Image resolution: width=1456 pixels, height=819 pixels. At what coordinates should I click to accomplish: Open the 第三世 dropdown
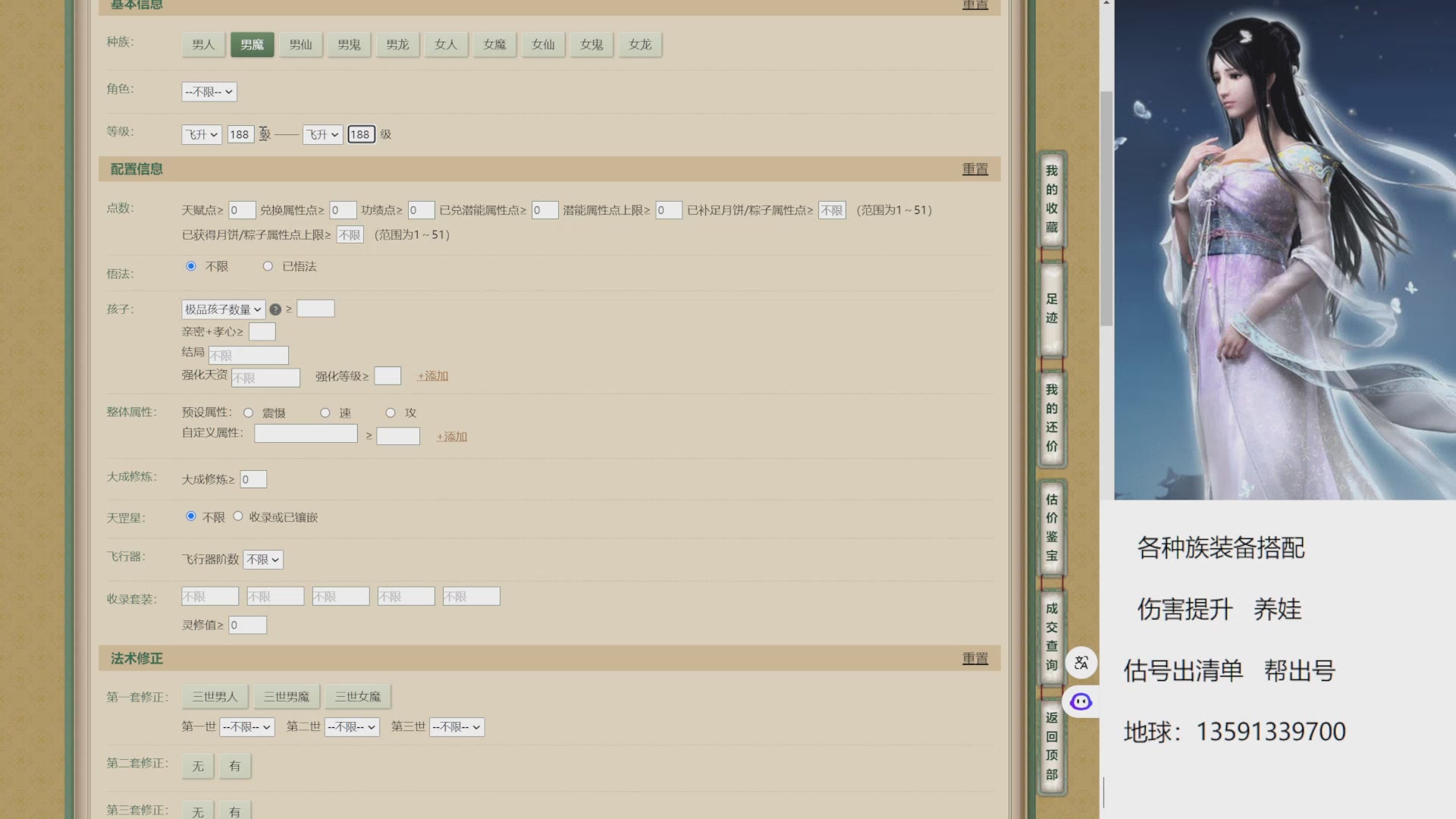(x=457, y=726)
